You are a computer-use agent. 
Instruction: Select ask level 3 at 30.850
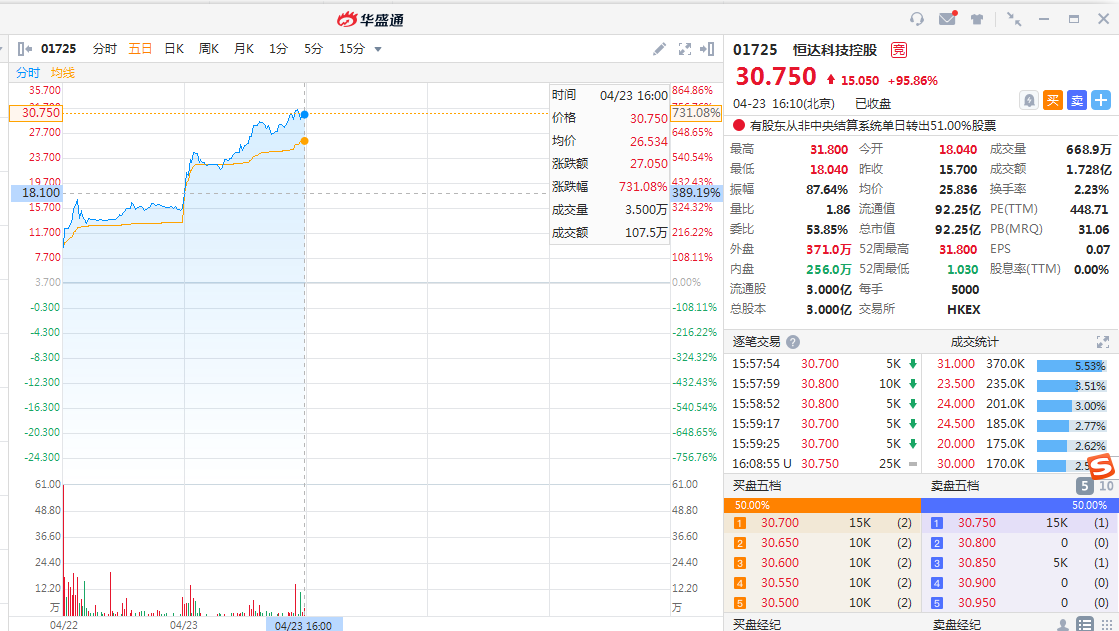tap(1019, 563)
